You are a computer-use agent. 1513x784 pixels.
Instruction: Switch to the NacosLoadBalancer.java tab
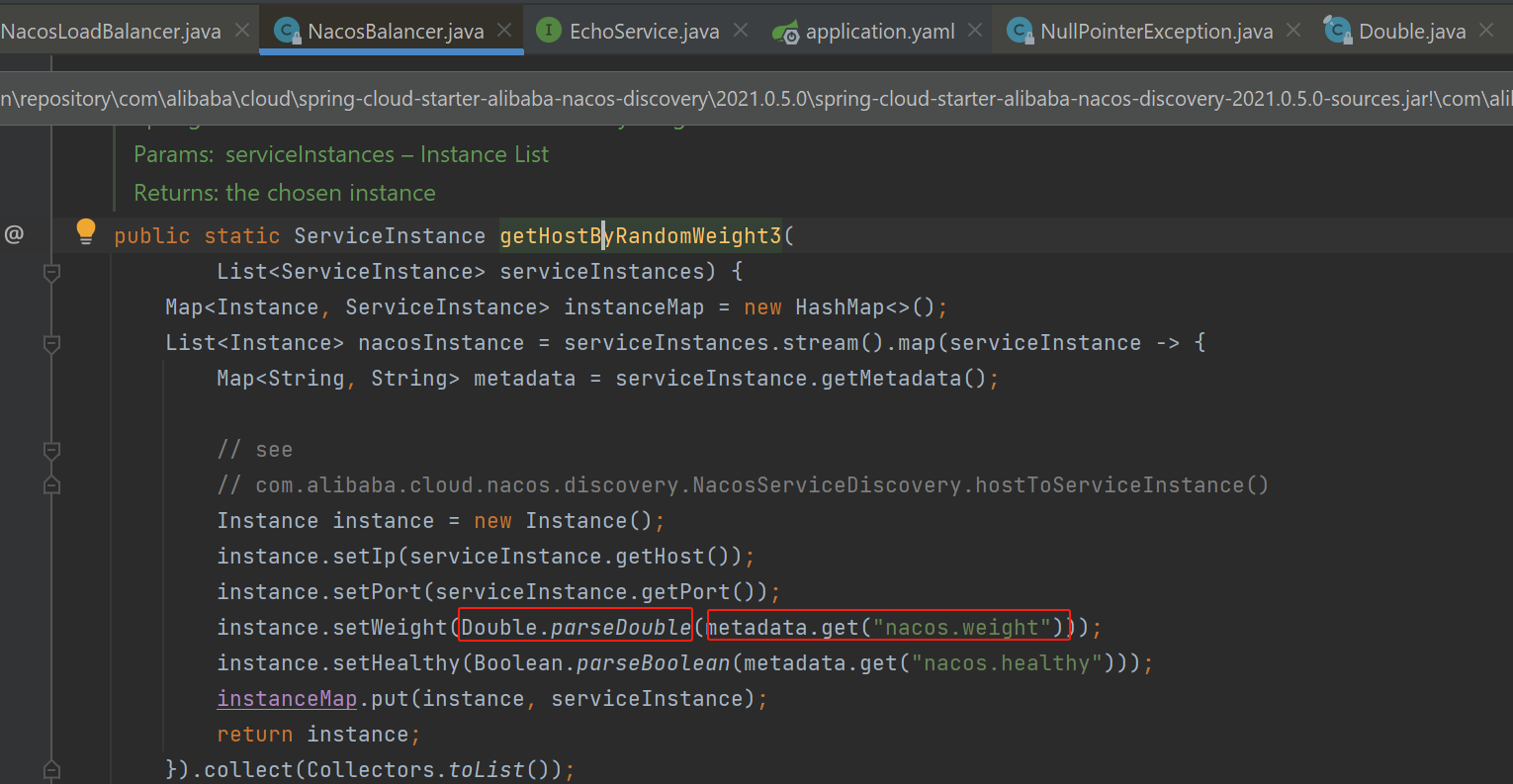click(111, 32)
